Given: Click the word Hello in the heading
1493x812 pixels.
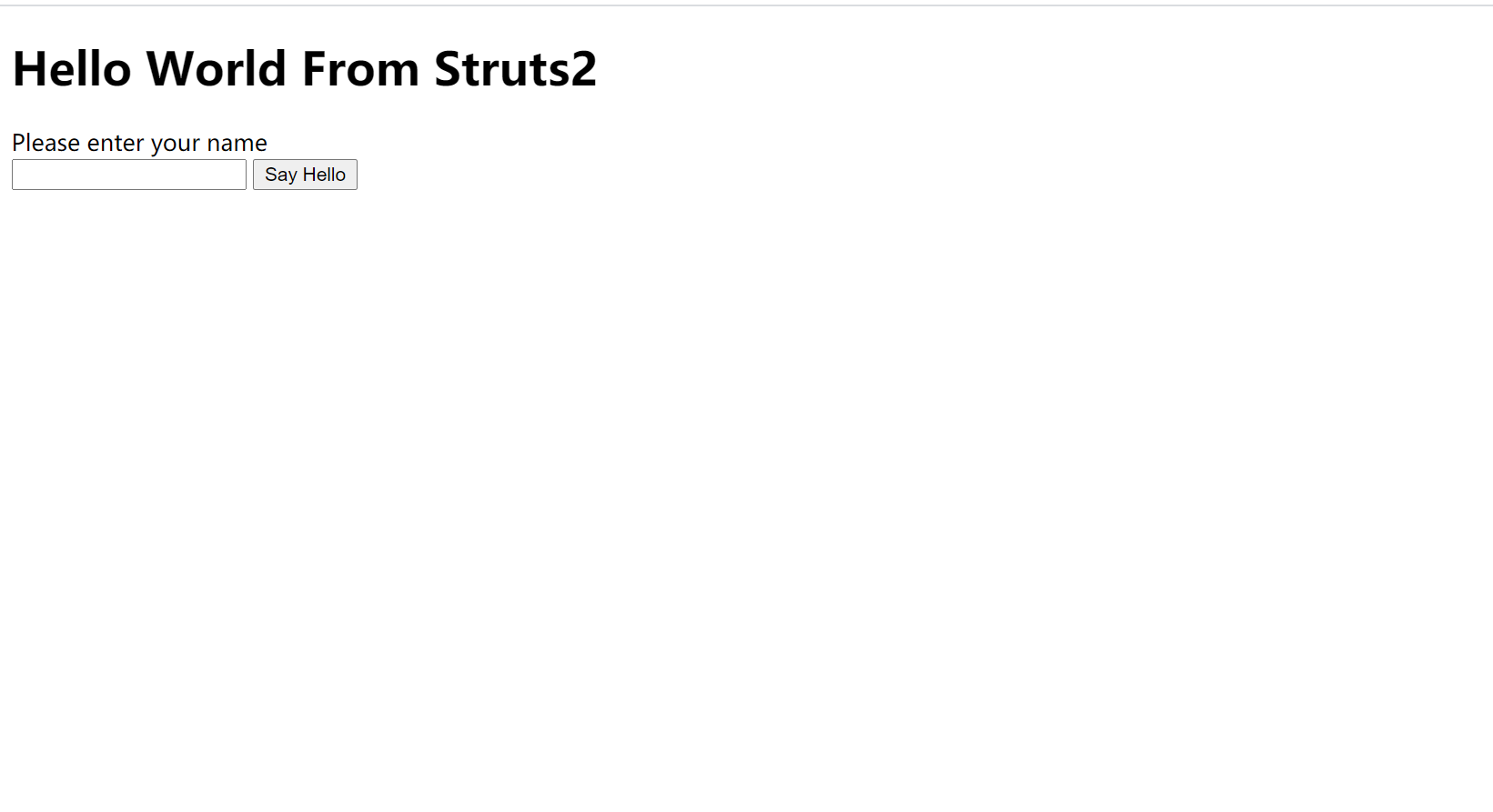Looking at the screenshot, I should [71, 68].
